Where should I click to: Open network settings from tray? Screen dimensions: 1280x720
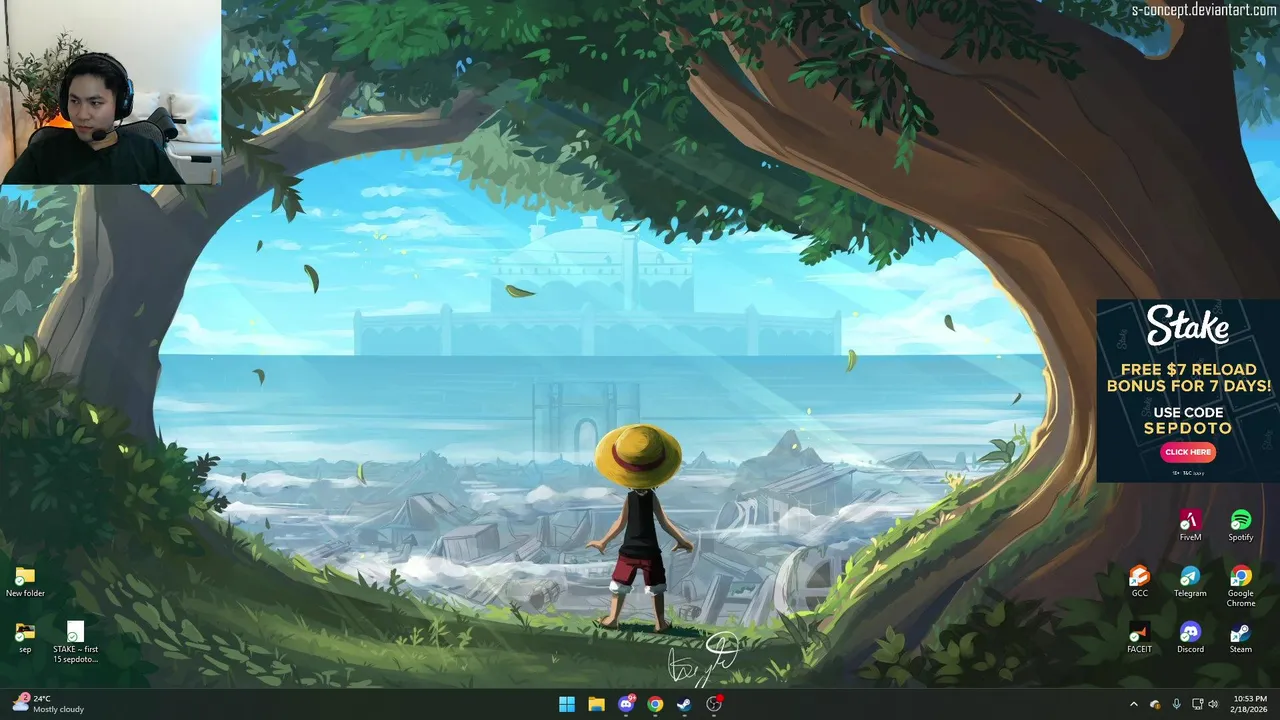pos(1198,704)
